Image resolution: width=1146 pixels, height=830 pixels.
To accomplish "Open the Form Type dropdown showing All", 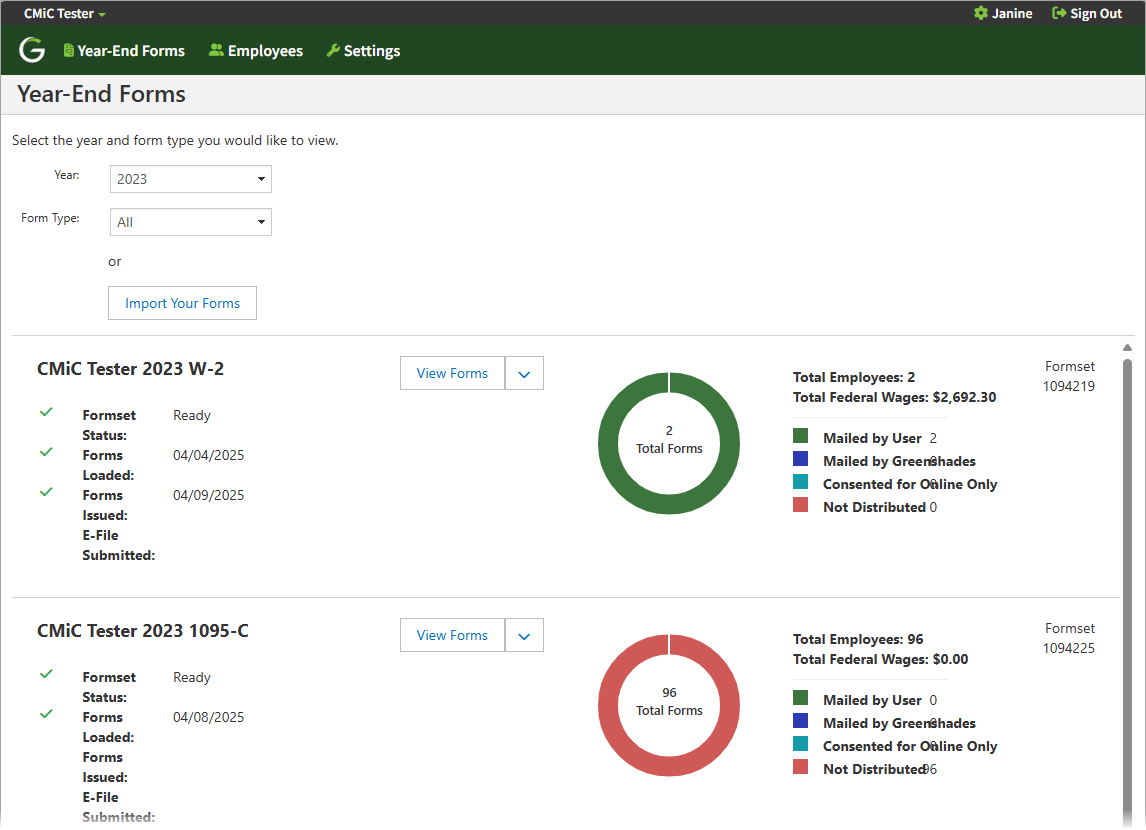I will tap(191, 222).
